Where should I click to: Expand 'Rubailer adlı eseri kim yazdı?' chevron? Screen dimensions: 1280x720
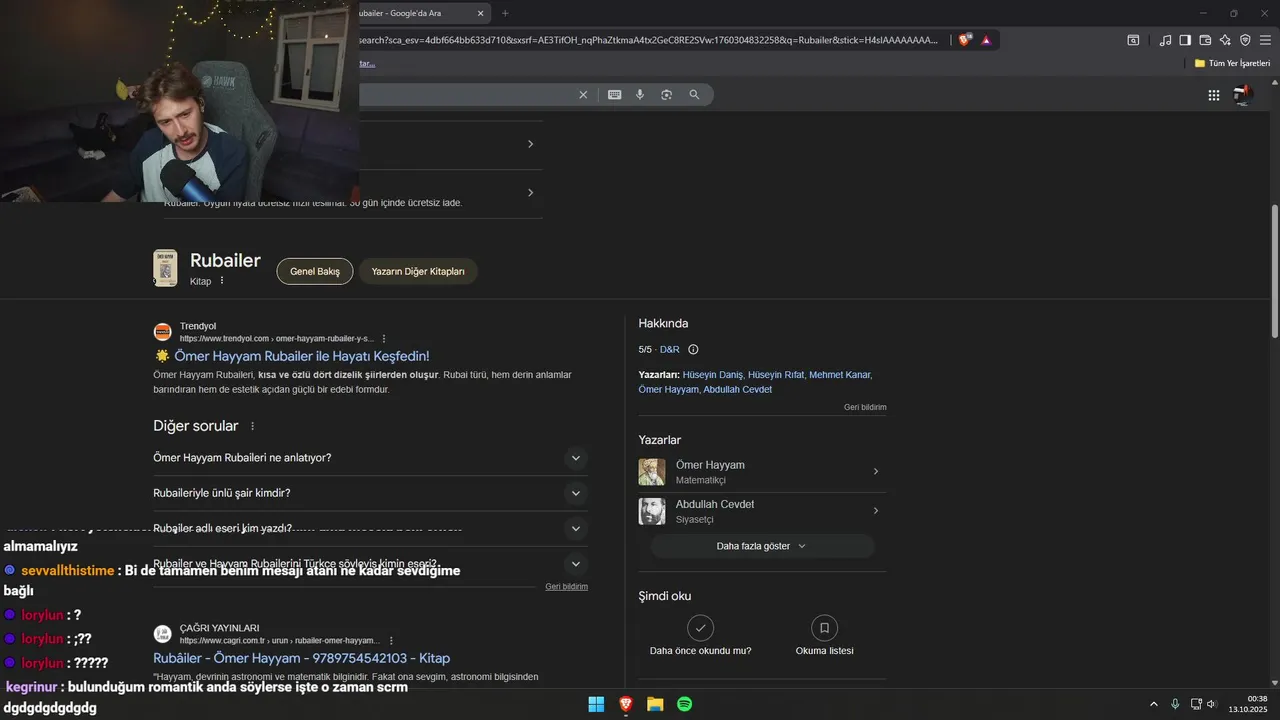(575, 528)
